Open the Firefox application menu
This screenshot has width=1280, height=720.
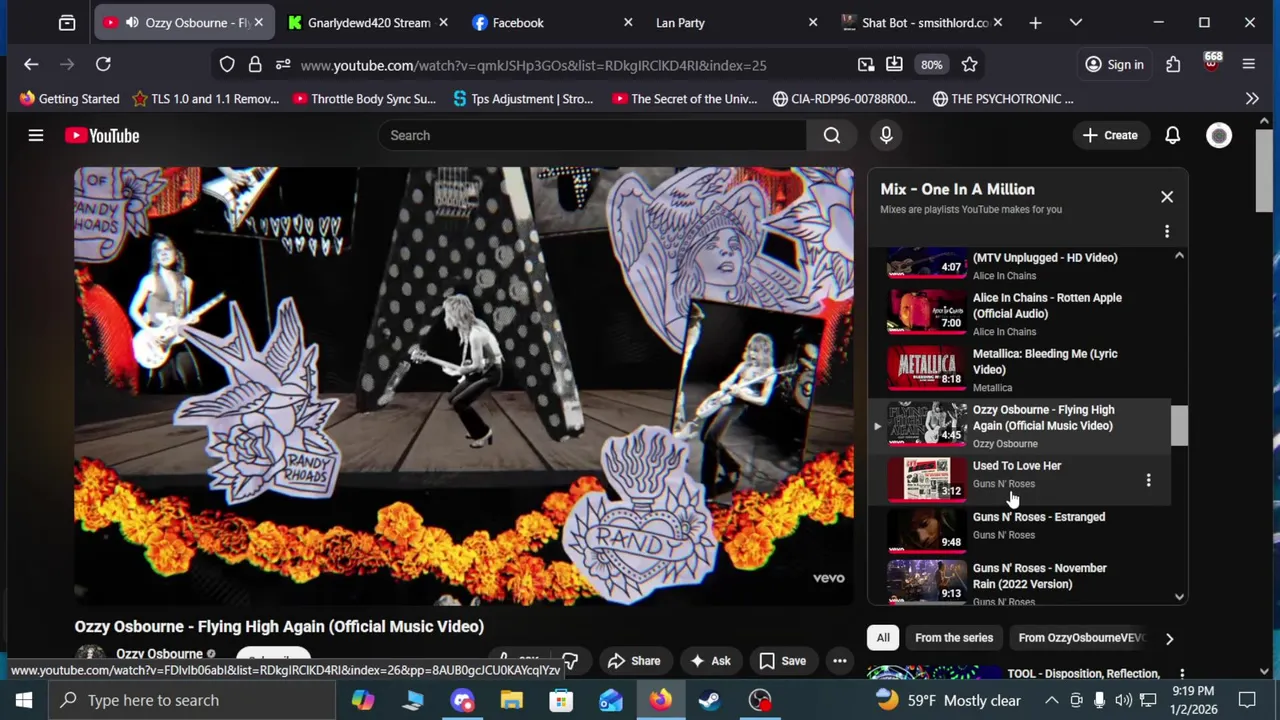pos(1248,64)
